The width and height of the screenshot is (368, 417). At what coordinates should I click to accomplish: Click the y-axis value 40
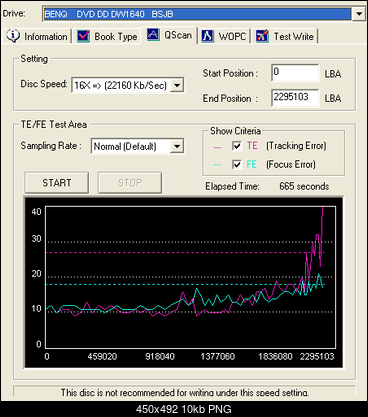(x=36, y=211)
